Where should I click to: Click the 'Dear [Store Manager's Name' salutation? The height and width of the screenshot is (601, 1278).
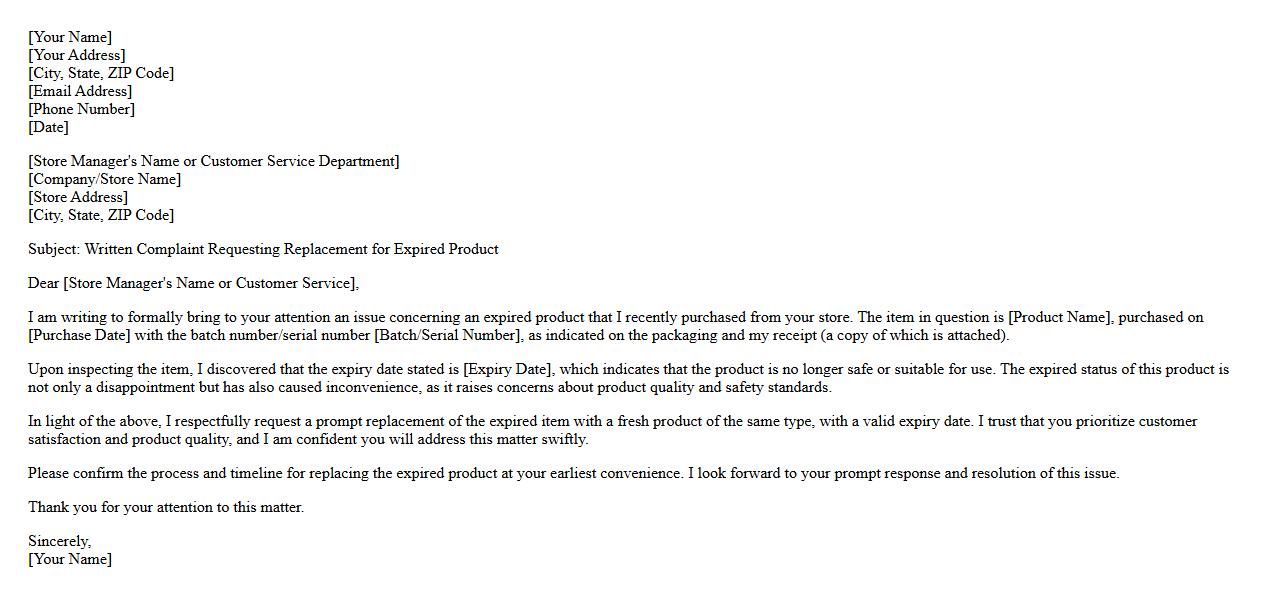click(193, 283)
